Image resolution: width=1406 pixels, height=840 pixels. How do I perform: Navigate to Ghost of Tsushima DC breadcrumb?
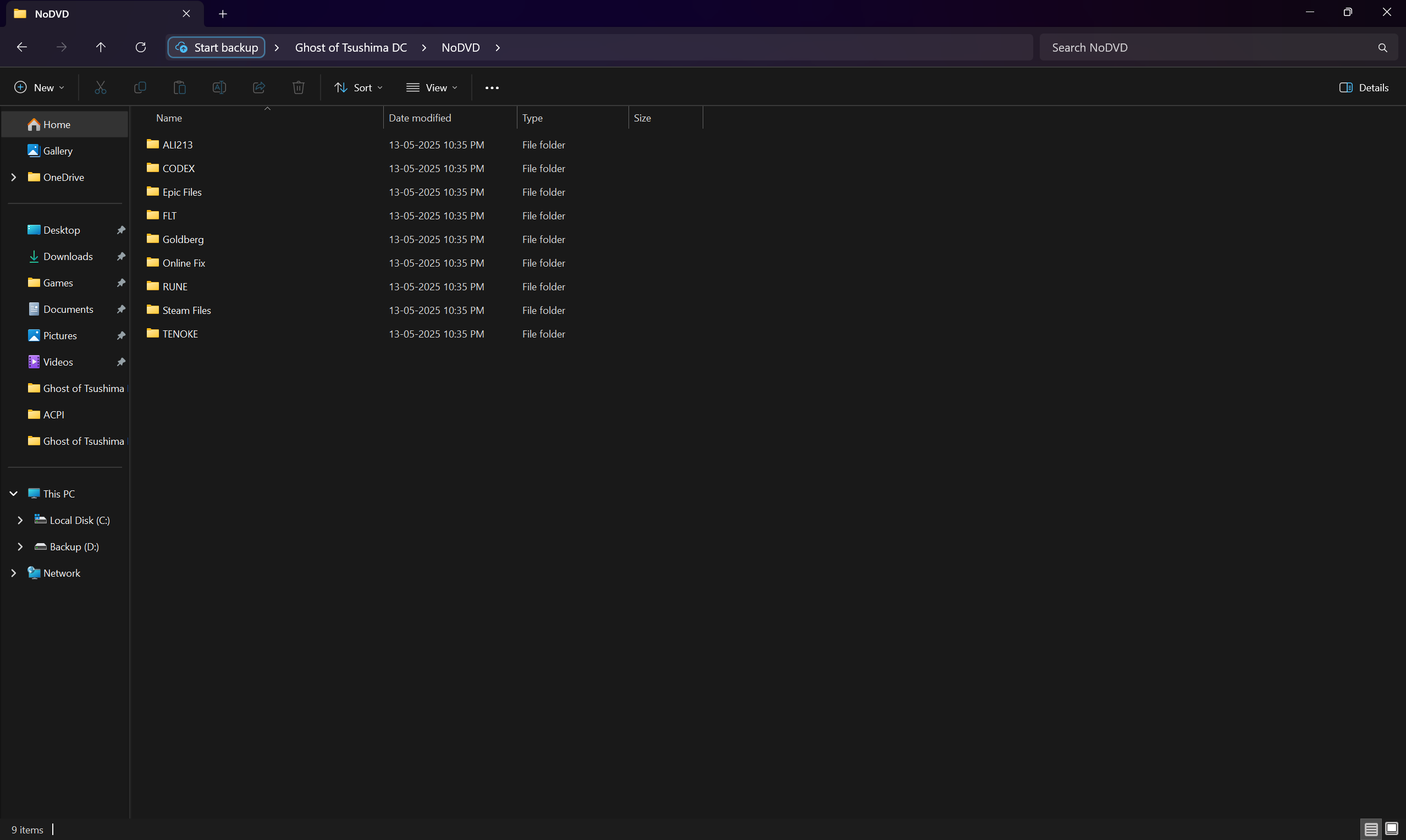coord(350,47)
